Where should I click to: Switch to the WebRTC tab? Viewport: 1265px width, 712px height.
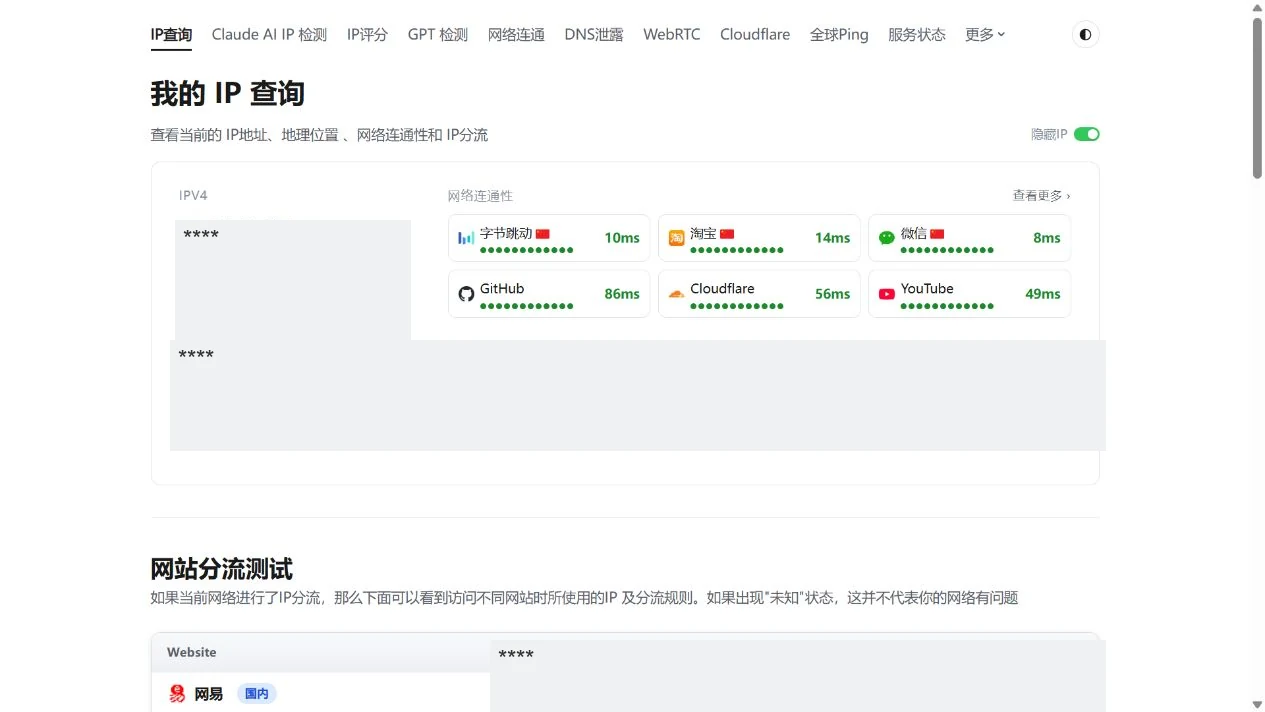tap(672, 34)
